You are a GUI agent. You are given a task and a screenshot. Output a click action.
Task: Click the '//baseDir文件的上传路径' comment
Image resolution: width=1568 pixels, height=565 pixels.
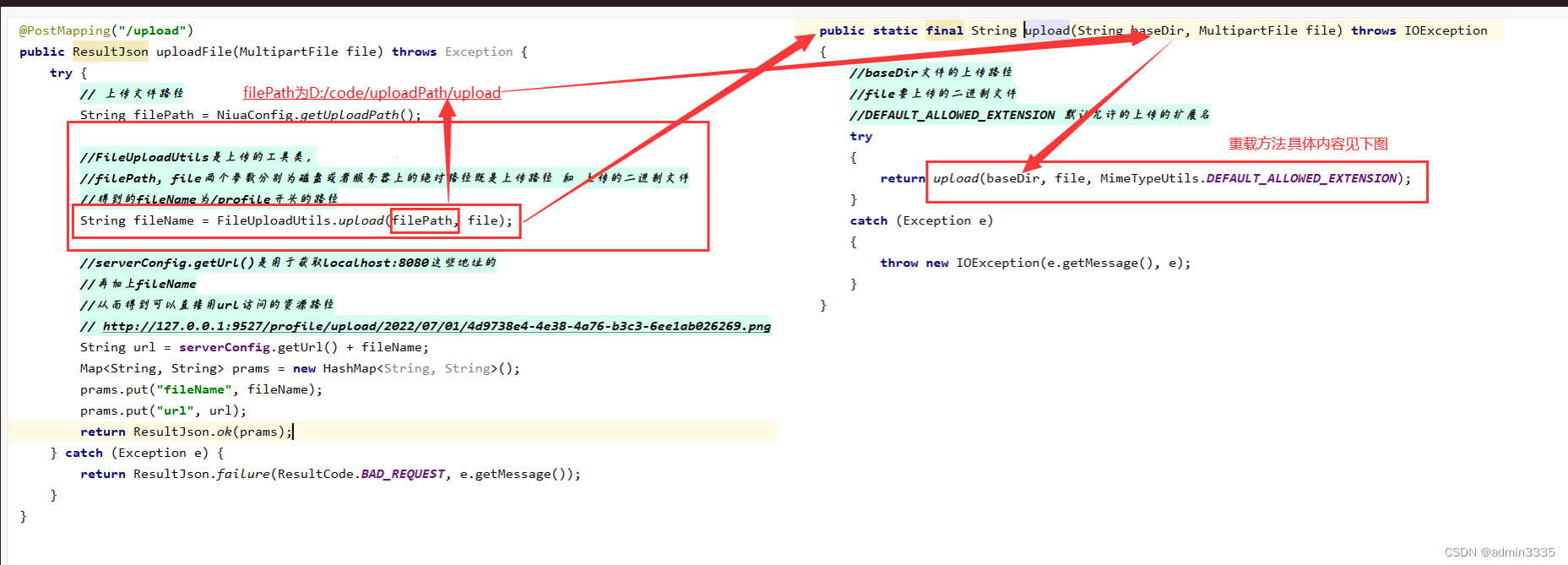pos(931,73)
